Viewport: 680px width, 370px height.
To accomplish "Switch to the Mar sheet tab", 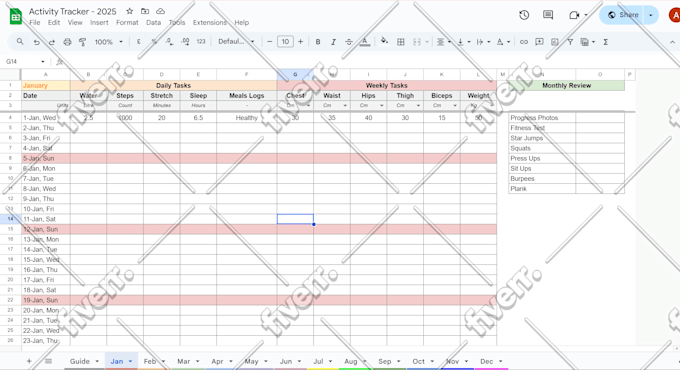I will point(183,361).
